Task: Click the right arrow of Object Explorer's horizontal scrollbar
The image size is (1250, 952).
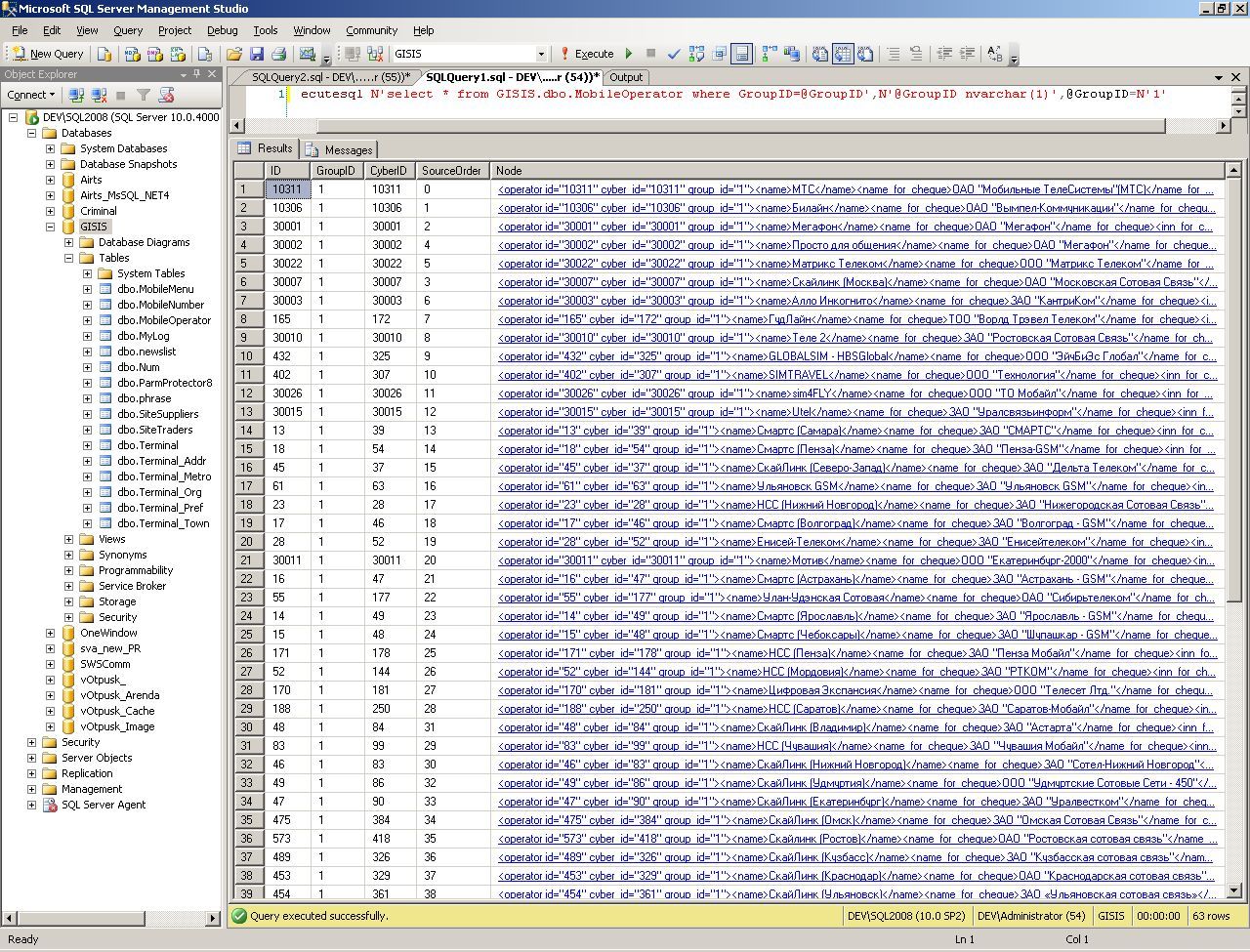Action: [214, 918]
